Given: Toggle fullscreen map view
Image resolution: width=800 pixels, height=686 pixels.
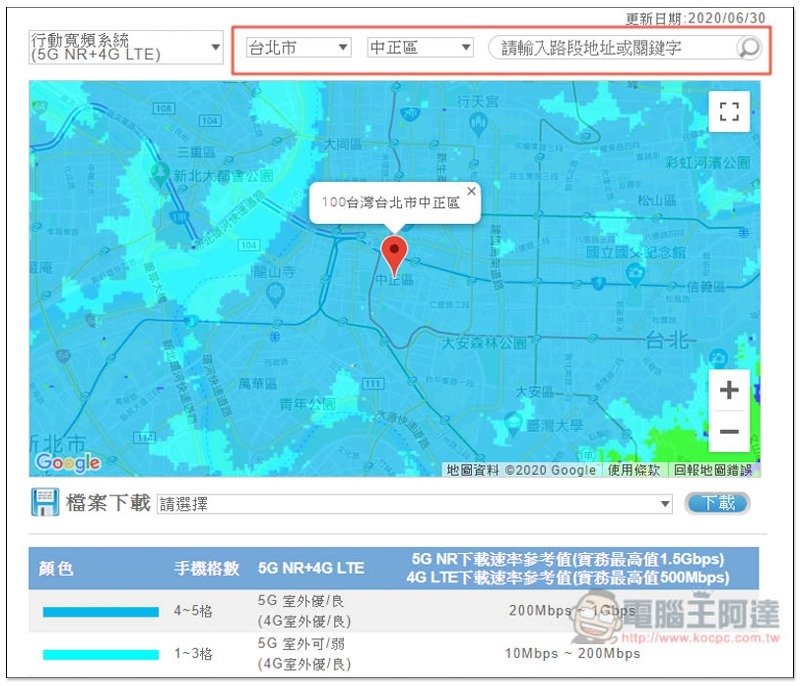Looking at the screenshot, I should pos(728,112).
